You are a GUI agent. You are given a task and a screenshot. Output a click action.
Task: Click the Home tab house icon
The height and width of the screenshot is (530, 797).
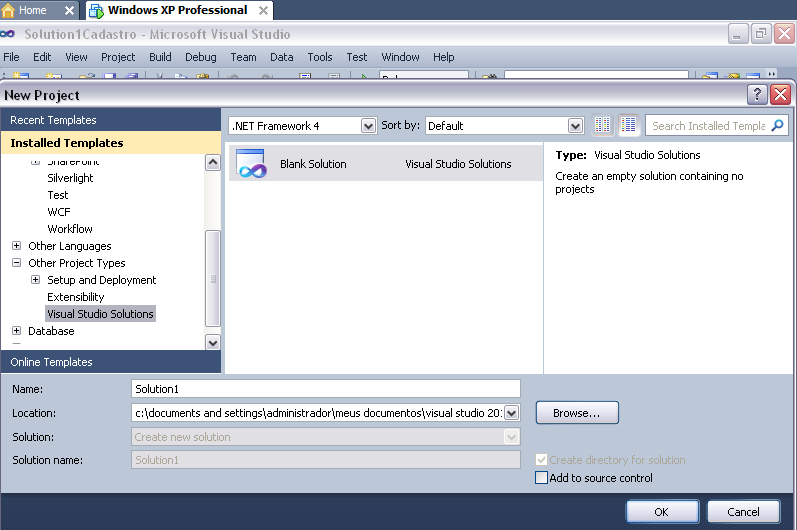[8, 10]
